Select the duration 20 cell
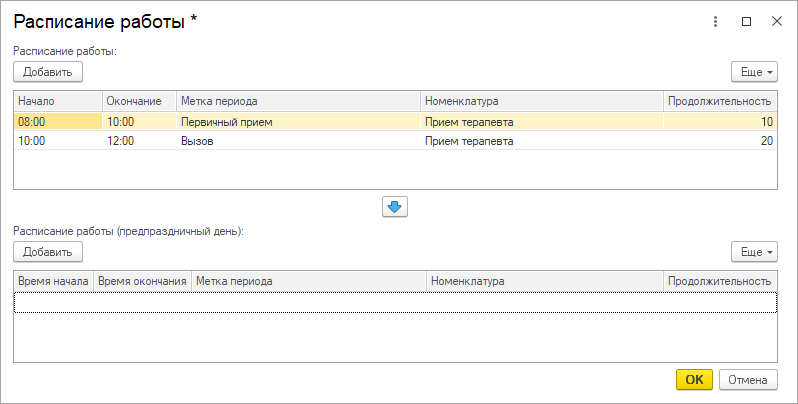 click(x=718, y=142)
